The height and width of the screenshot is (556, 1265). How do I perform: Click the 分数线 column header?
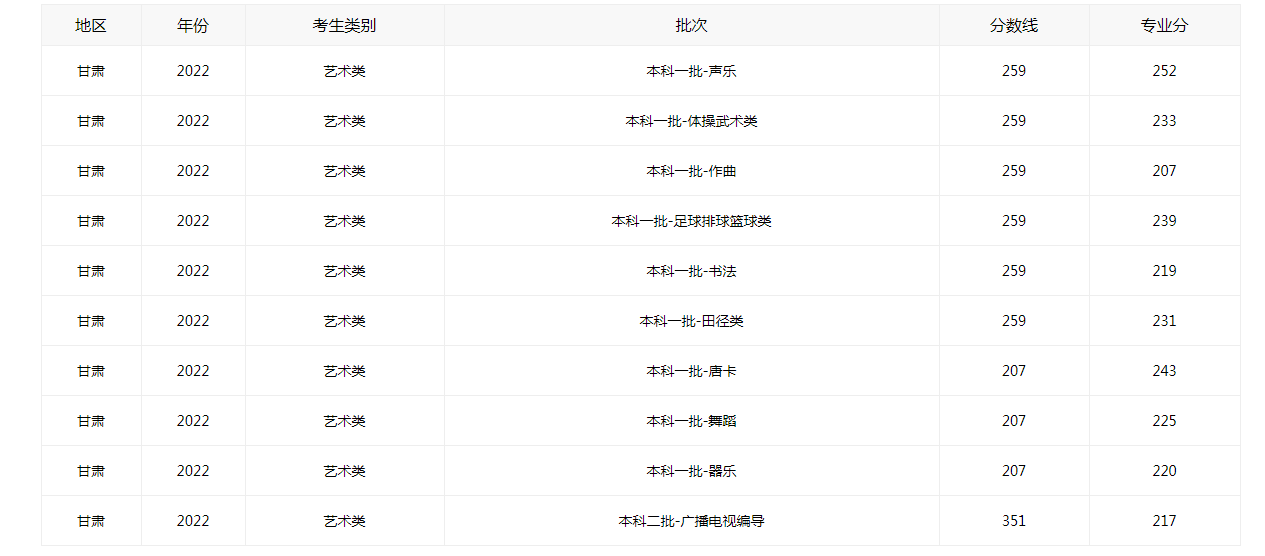pos(1014,26)
